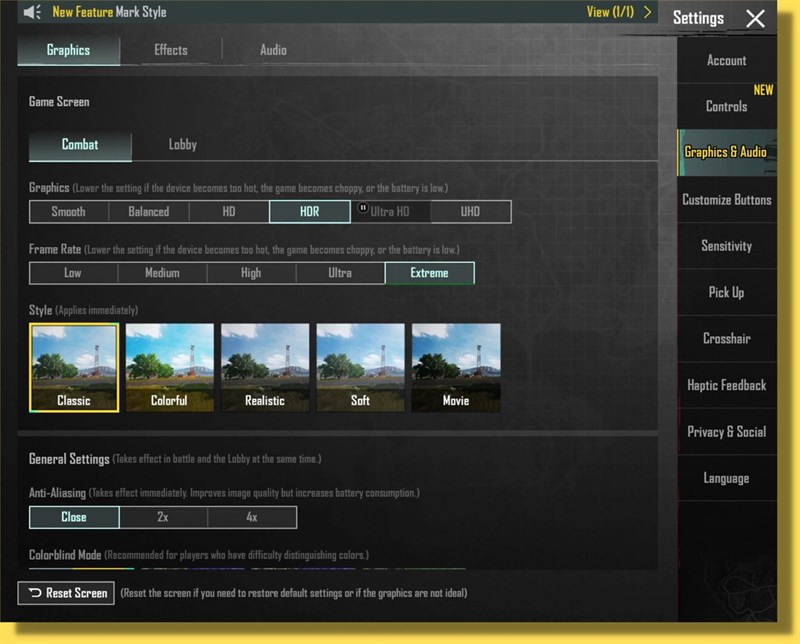Pick Medium frame rate
800x644 pixels.
pos(162,273)
